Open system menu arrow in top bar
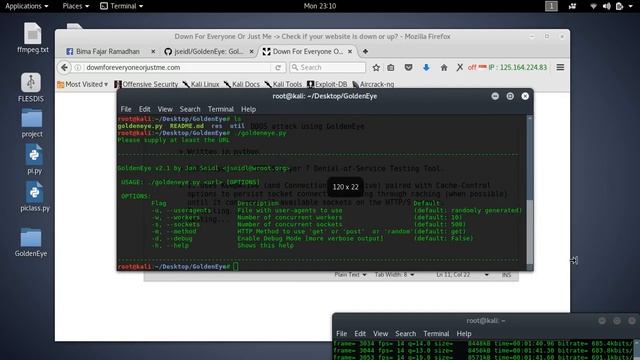The image size is (640, 360). (x=631, y=6)
